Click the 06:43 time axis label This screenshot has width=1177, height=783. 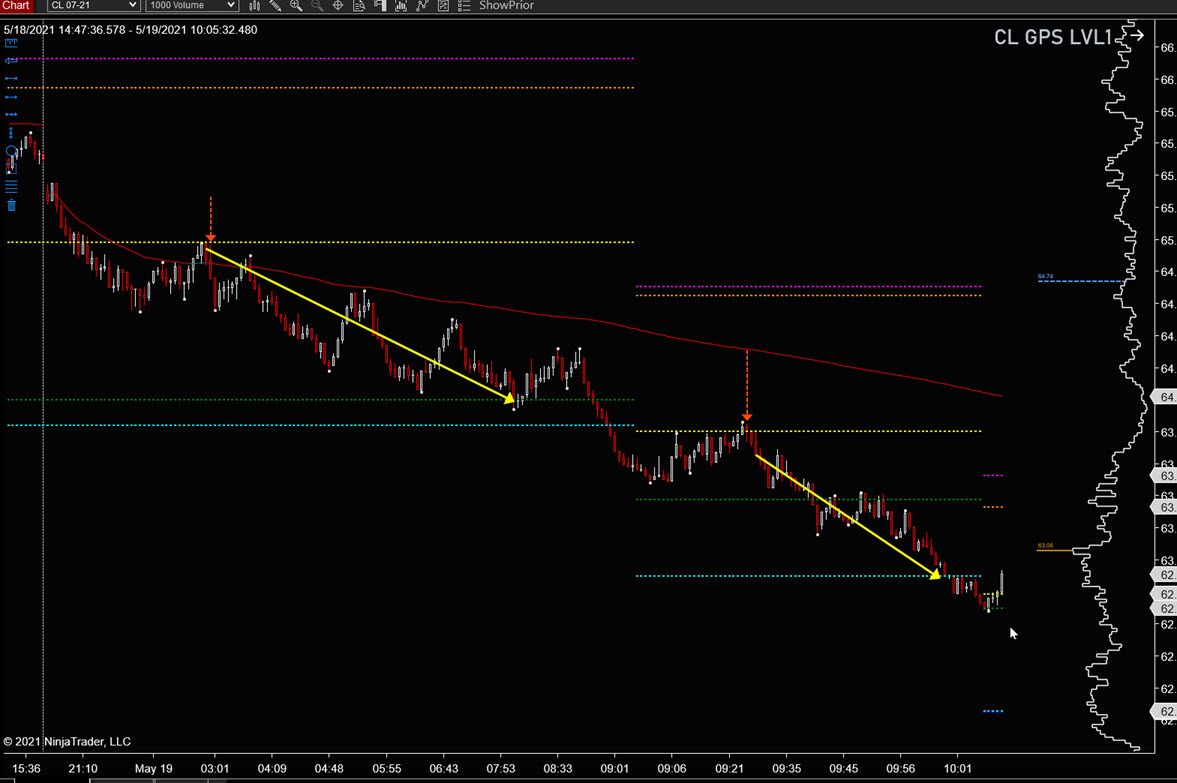pyautogui.click(x=444, y=768)
